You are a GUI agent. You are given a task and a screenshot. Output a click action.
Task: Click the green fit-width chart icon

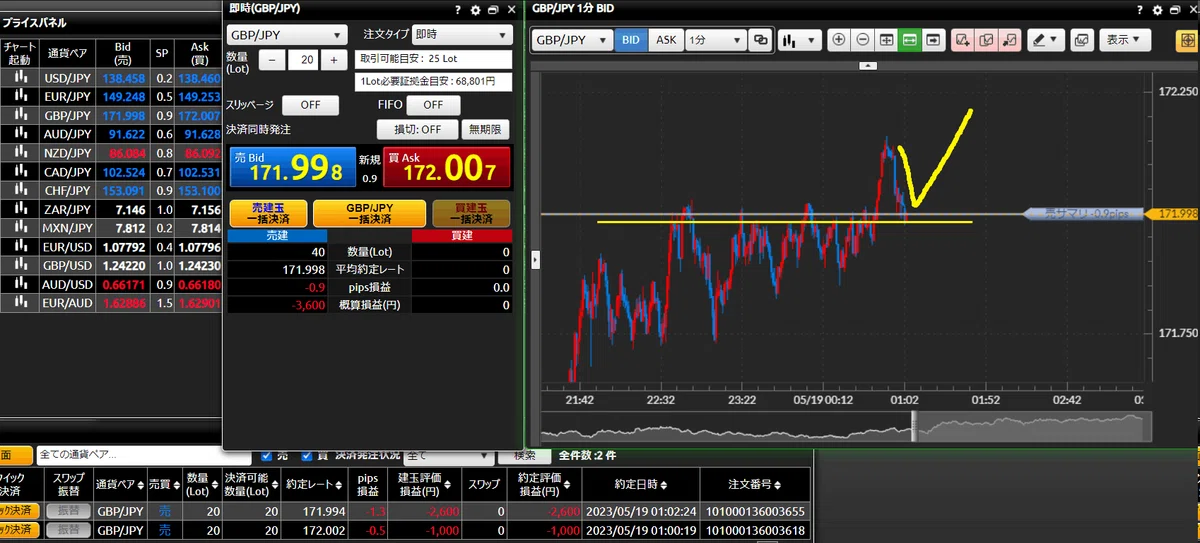click(910, 40)
